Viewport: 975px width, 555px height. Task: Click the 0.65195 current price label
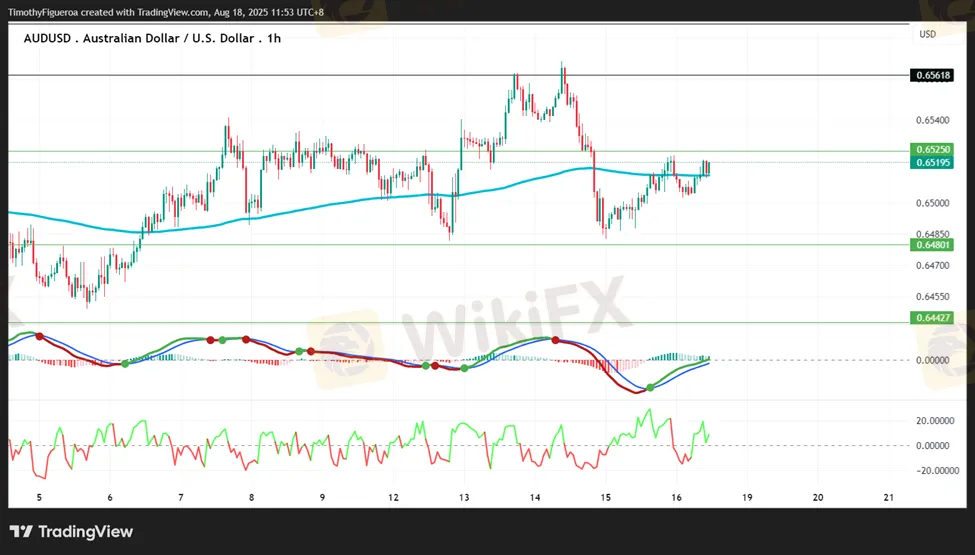932,162
